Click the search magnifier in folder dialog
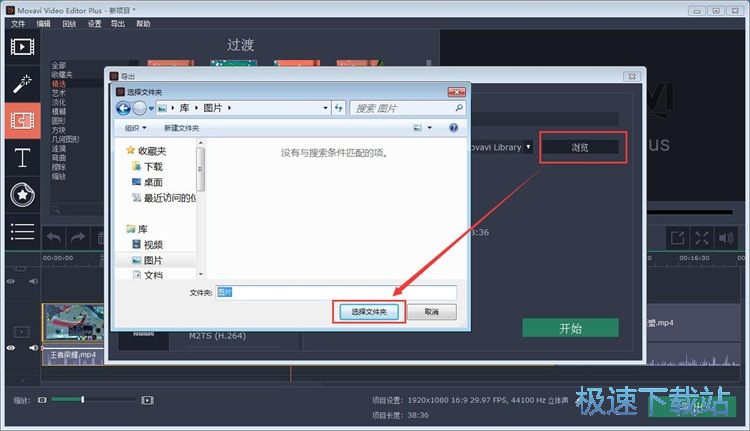Screen dimensions: 750x431 coord(459,108)
